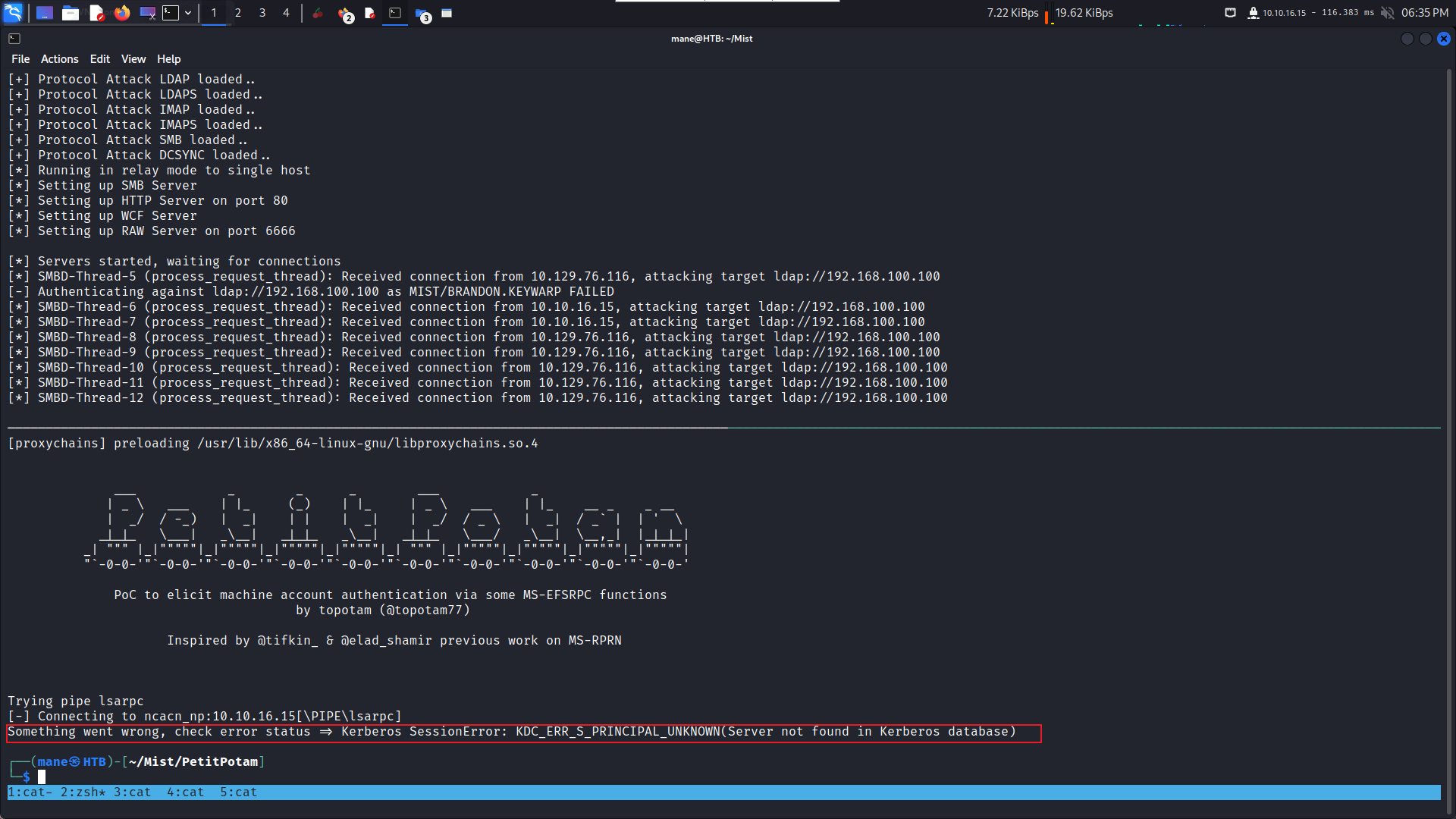This screenshot has width=1456, height=819.
Task: Select tmux window 1:cat-
Action: 30,792
